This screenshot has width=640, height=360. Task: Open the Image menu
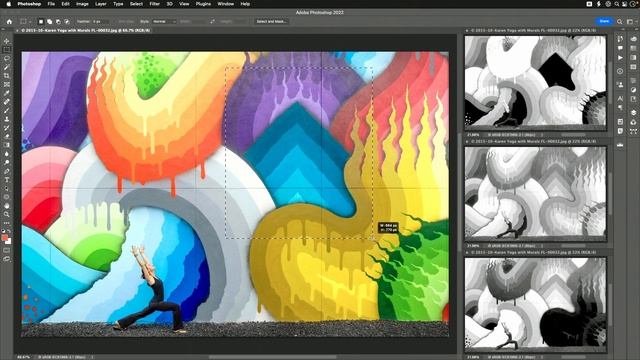(82, 4)
